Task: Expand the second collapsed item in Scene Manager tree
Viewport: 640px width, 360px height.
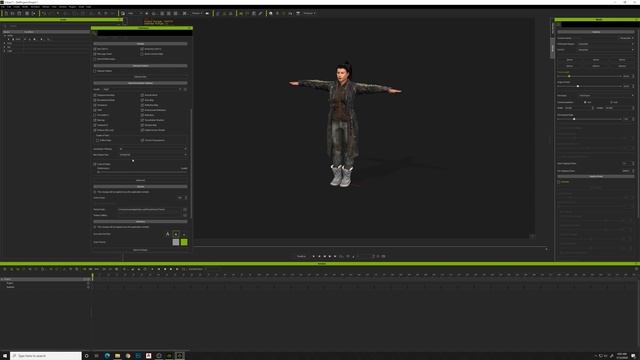Action: pos(5,47)
